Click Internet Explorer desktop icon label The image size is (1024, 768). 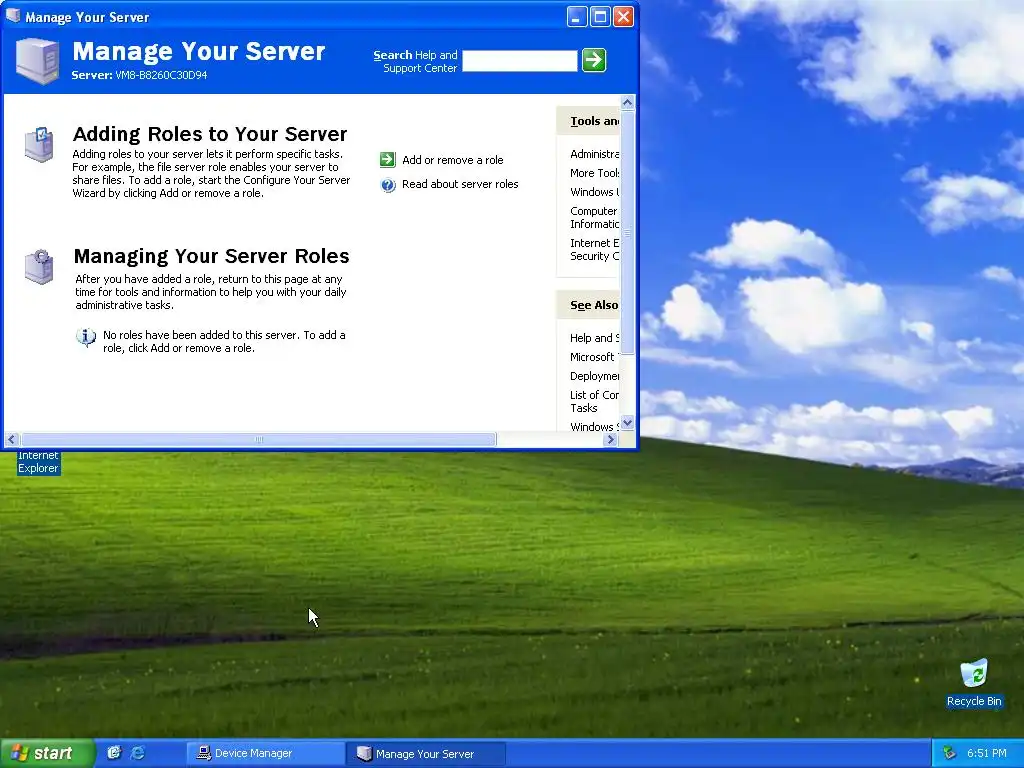pyautogui.click(x=39, y=462)
